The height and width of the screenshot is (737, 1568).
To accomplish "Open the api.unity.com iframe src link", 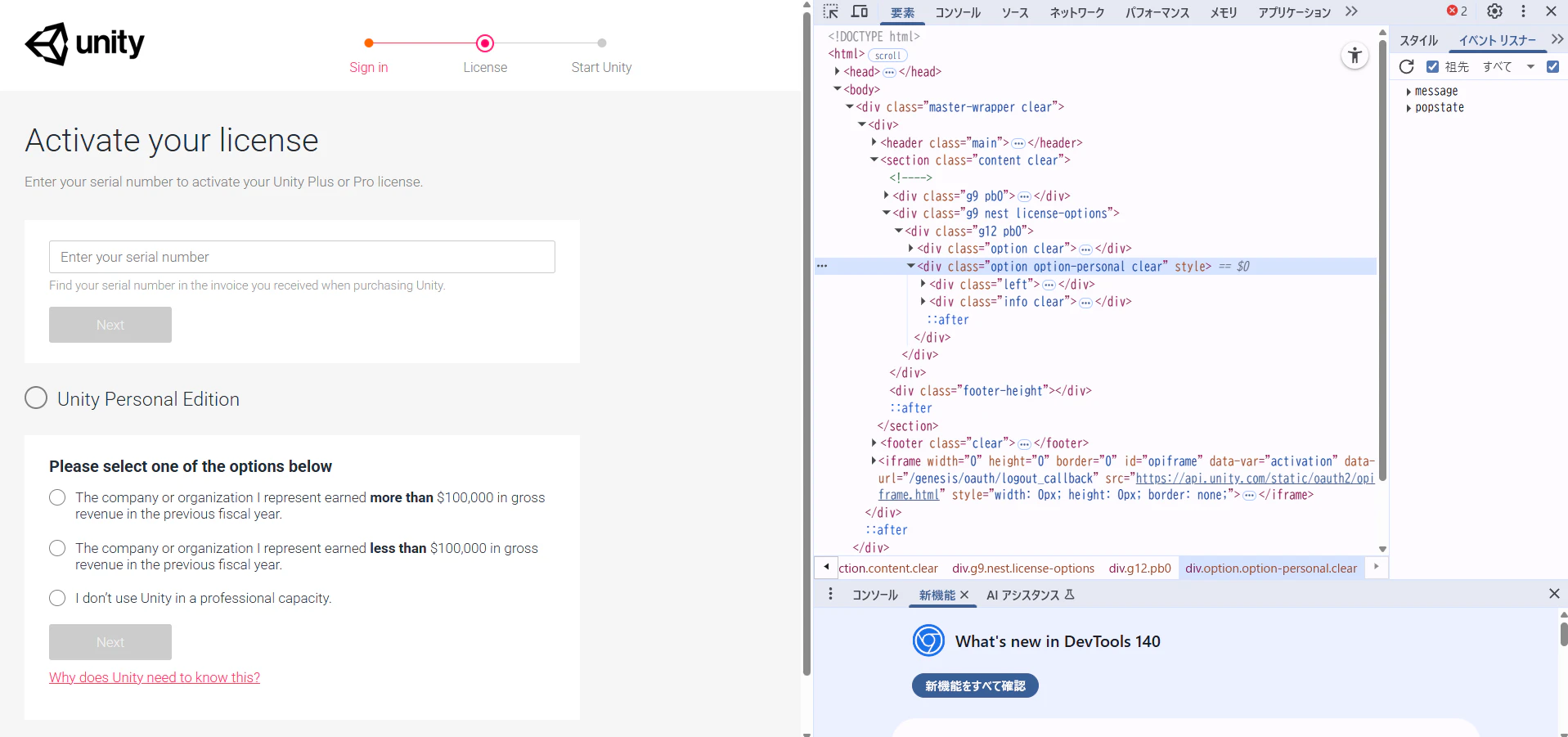I will click(1255, 479).
